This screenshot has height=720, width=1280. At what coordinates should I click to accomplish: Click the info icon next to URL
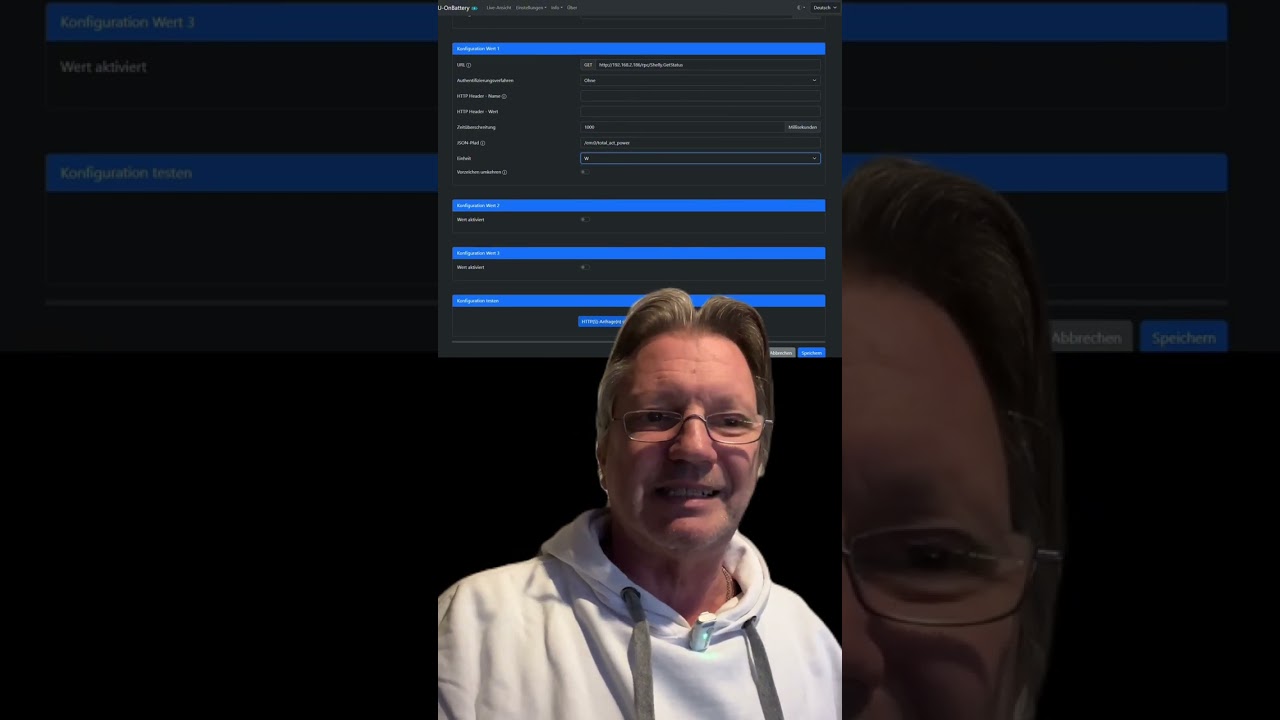[x=469, y=65]
